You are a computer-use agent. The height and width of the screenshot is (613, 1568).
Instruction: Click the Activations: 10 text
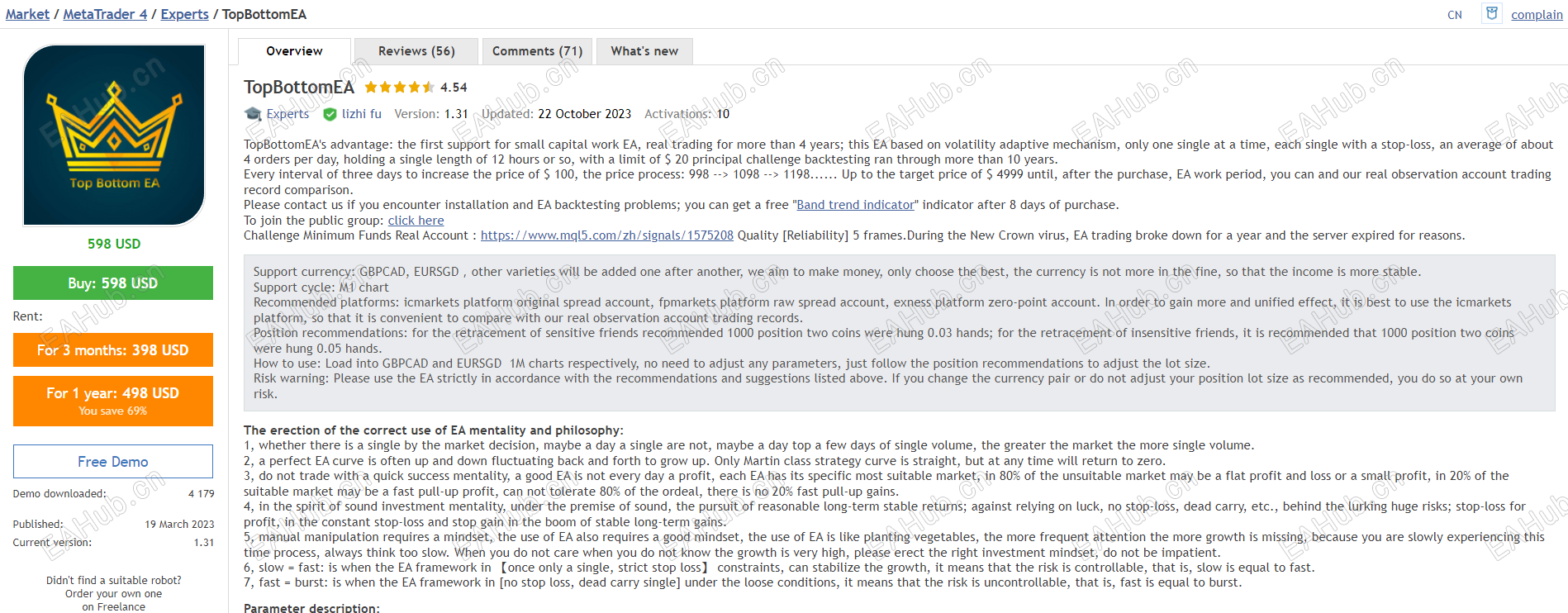(687, 114)
